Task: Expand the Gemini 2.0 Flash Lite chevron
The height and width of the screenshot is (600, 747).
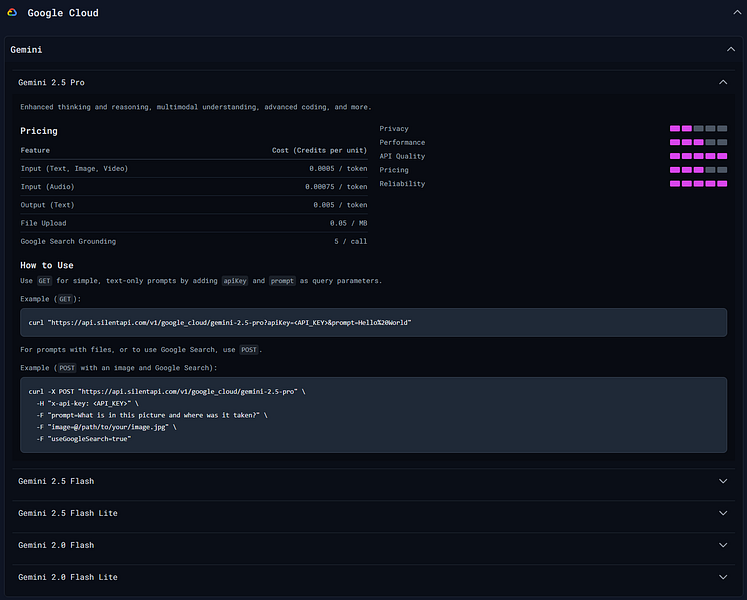Action: click(723, 577)
